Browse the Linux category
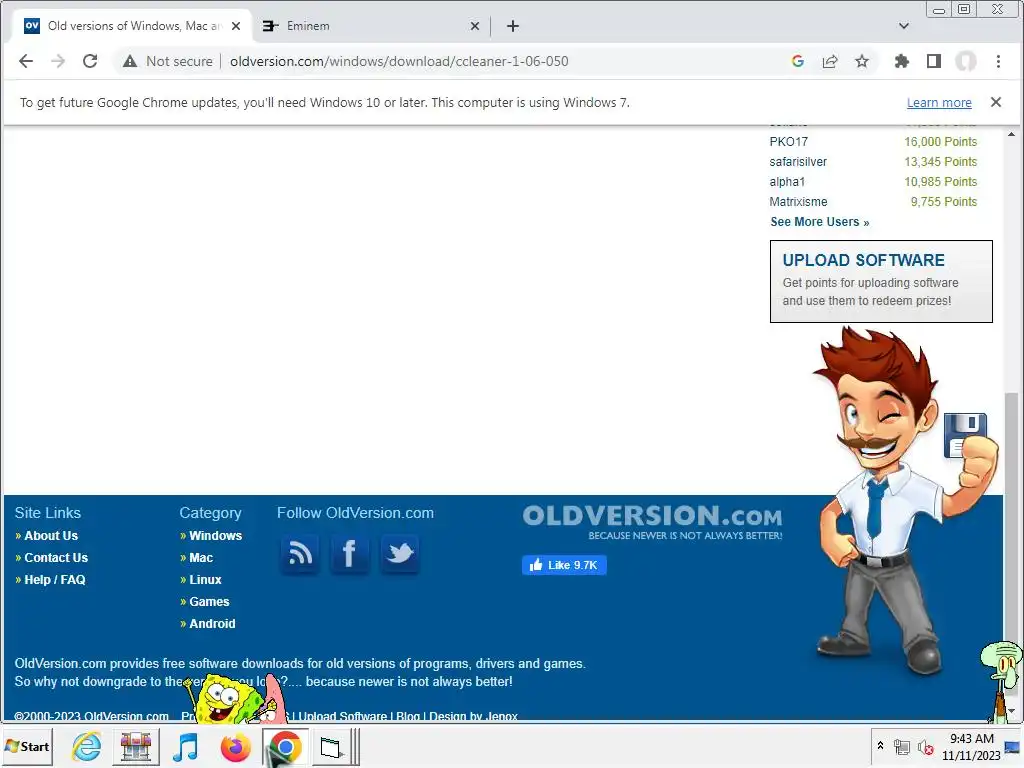1024x768 pixels. pyautogui.click(x=205, y=580)
